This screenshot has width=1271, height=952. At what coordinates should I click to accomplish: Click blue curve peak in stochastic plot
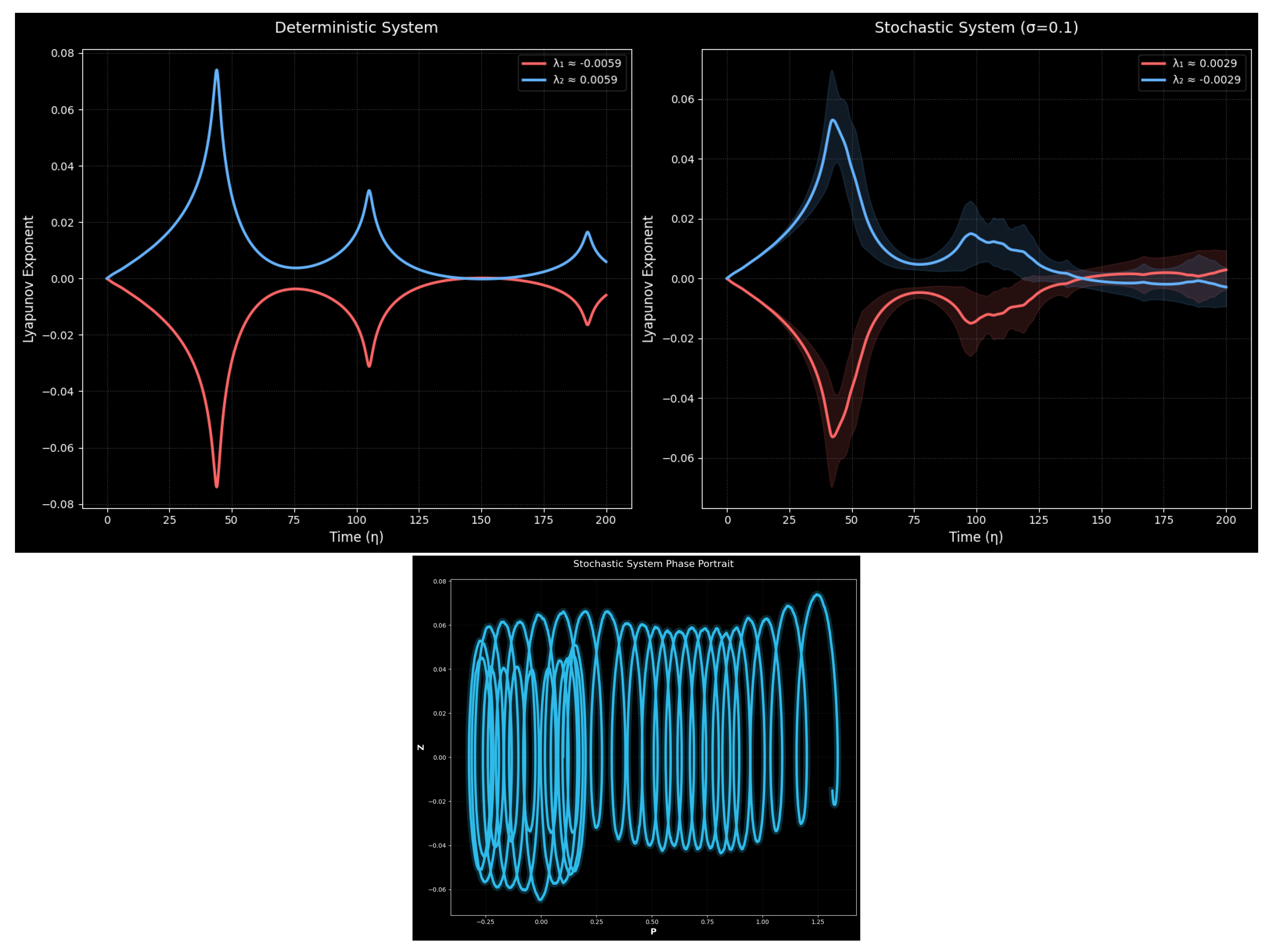[x=832, y=120]
